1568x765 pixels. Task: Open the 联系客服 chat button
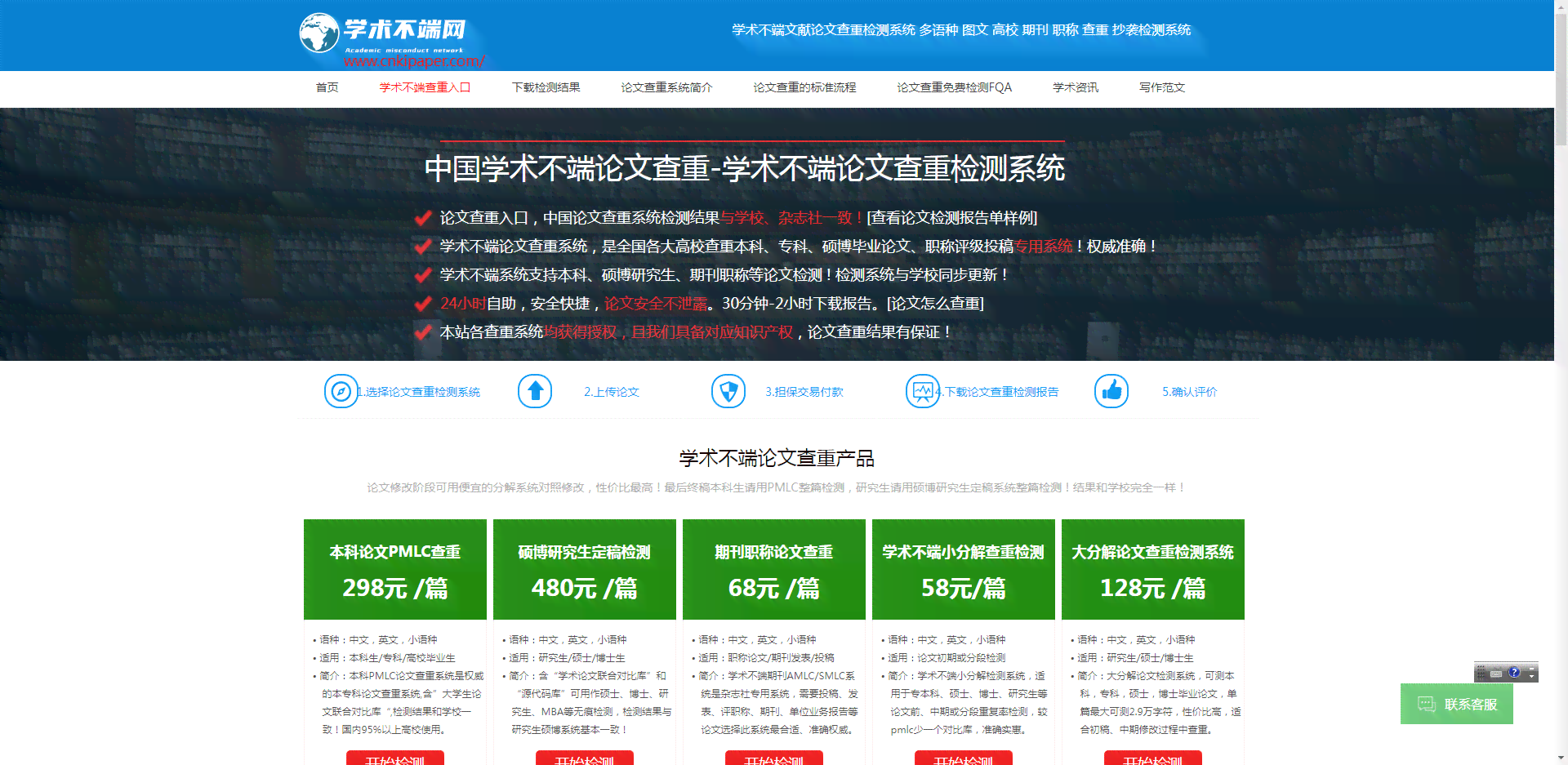tap(1457, 704)
